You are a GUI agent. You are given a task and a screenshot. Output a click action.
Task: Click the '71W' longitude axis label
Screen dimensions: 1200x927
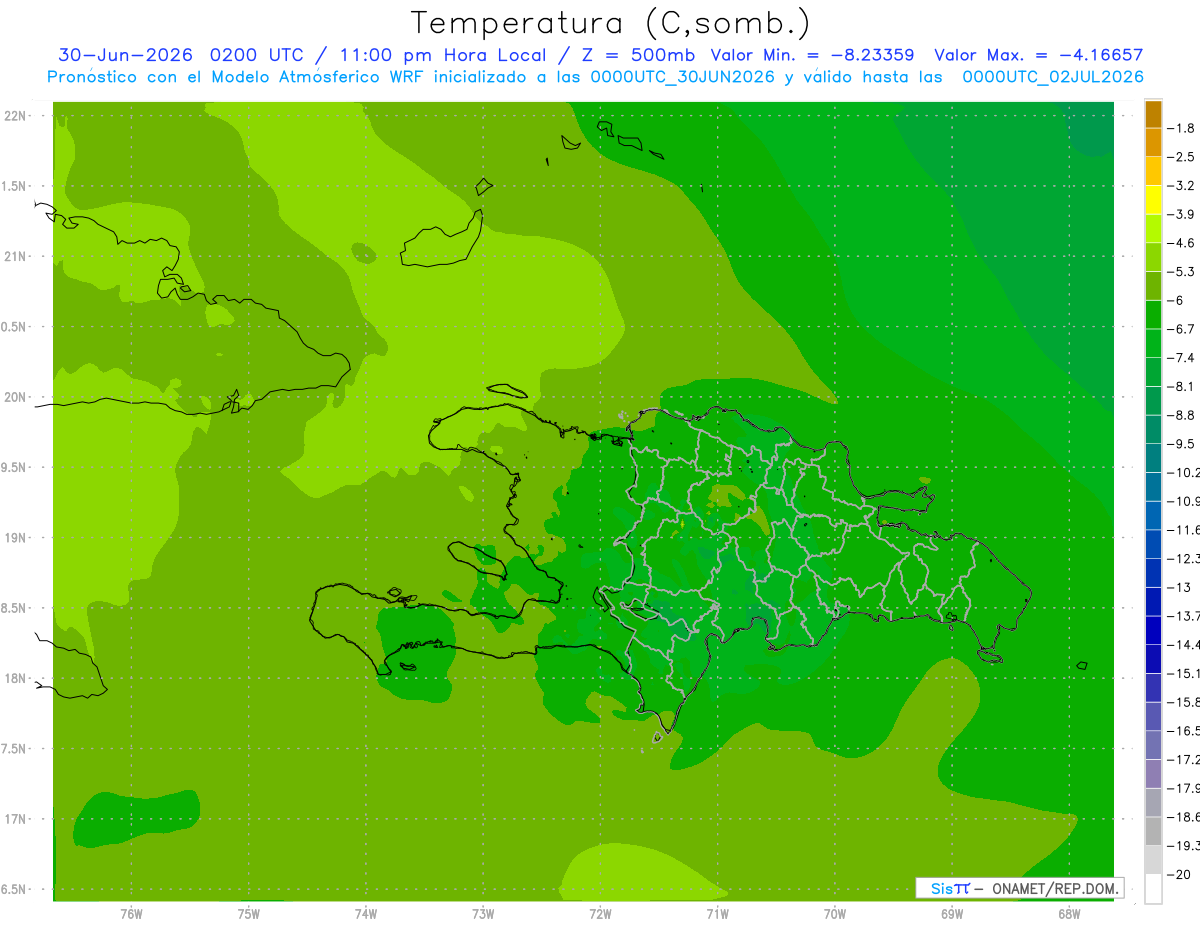pyautogui.click(x=717, y=913)
